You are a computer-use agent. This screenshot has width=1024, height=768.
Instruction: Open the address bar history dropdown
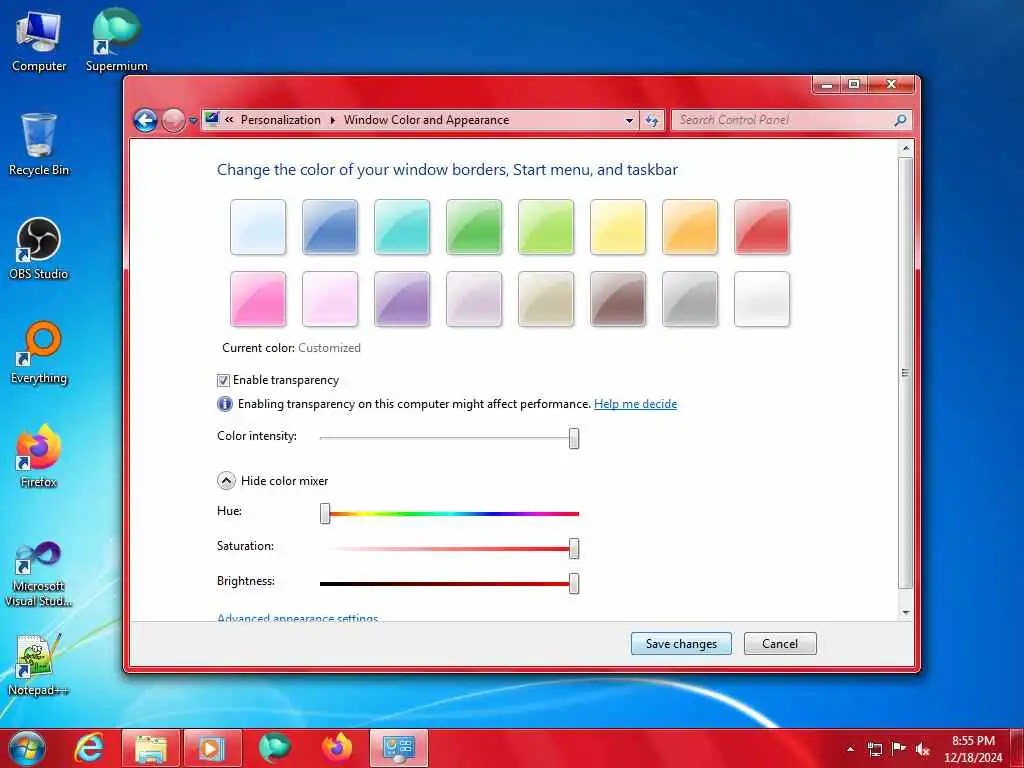click(629, 120)
